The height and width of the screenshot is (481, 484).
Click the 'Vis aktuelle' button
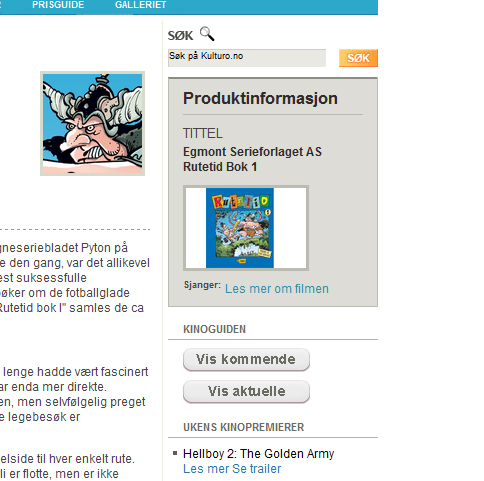click(x=246, y=391)
